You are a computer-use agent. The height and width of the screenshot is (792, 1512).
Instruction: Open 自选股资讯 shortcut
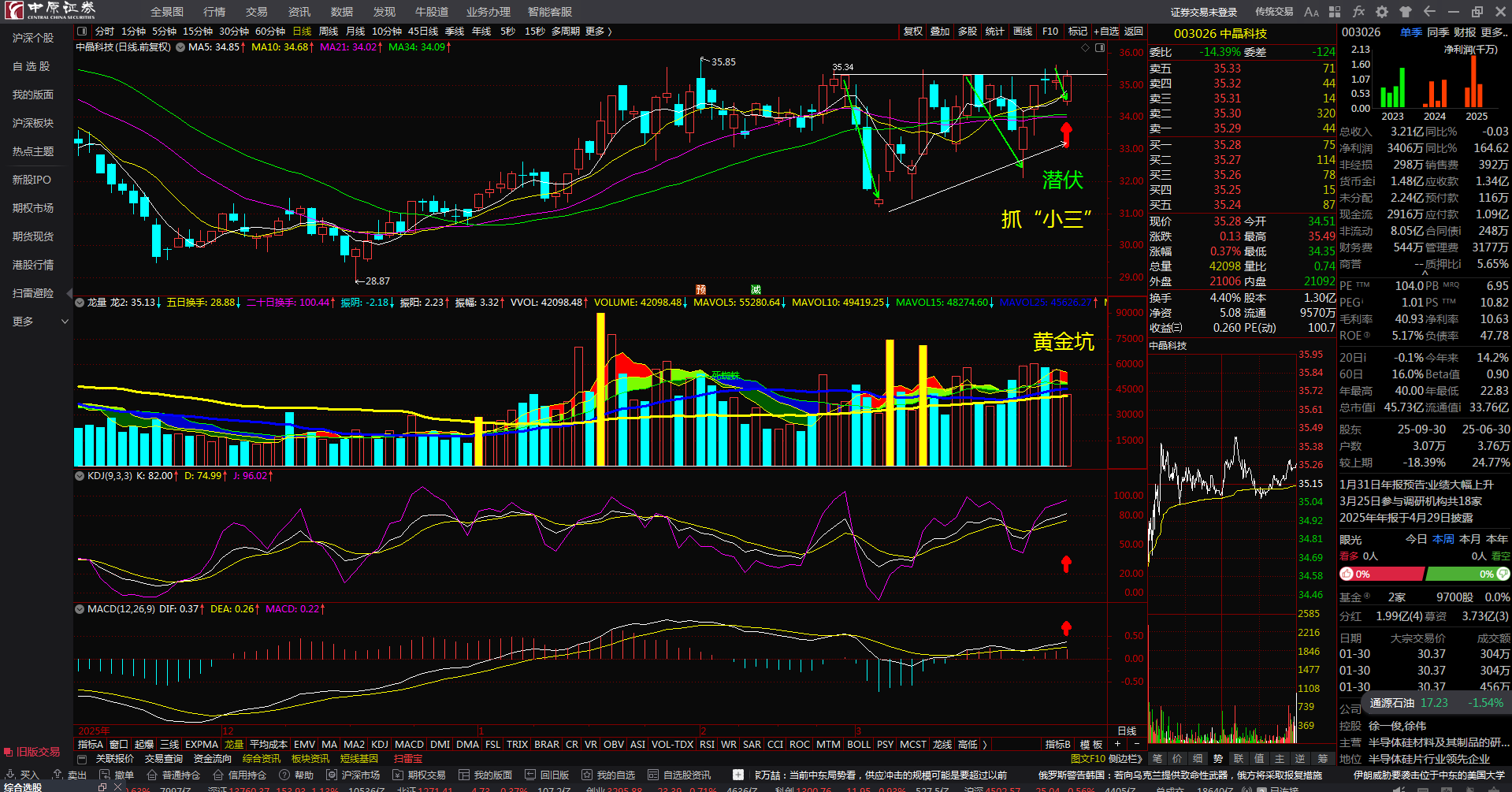[x=679, y=775]
